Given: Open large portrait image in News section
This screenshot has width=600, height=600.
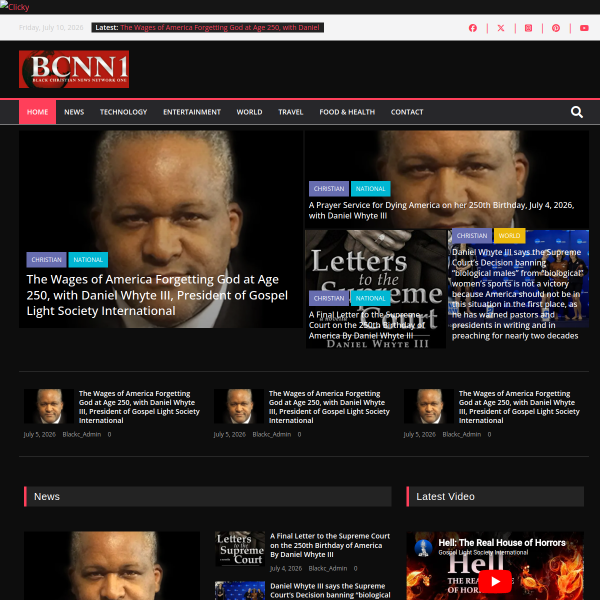Looking at the screenshot, I should [x=112, y=566].
